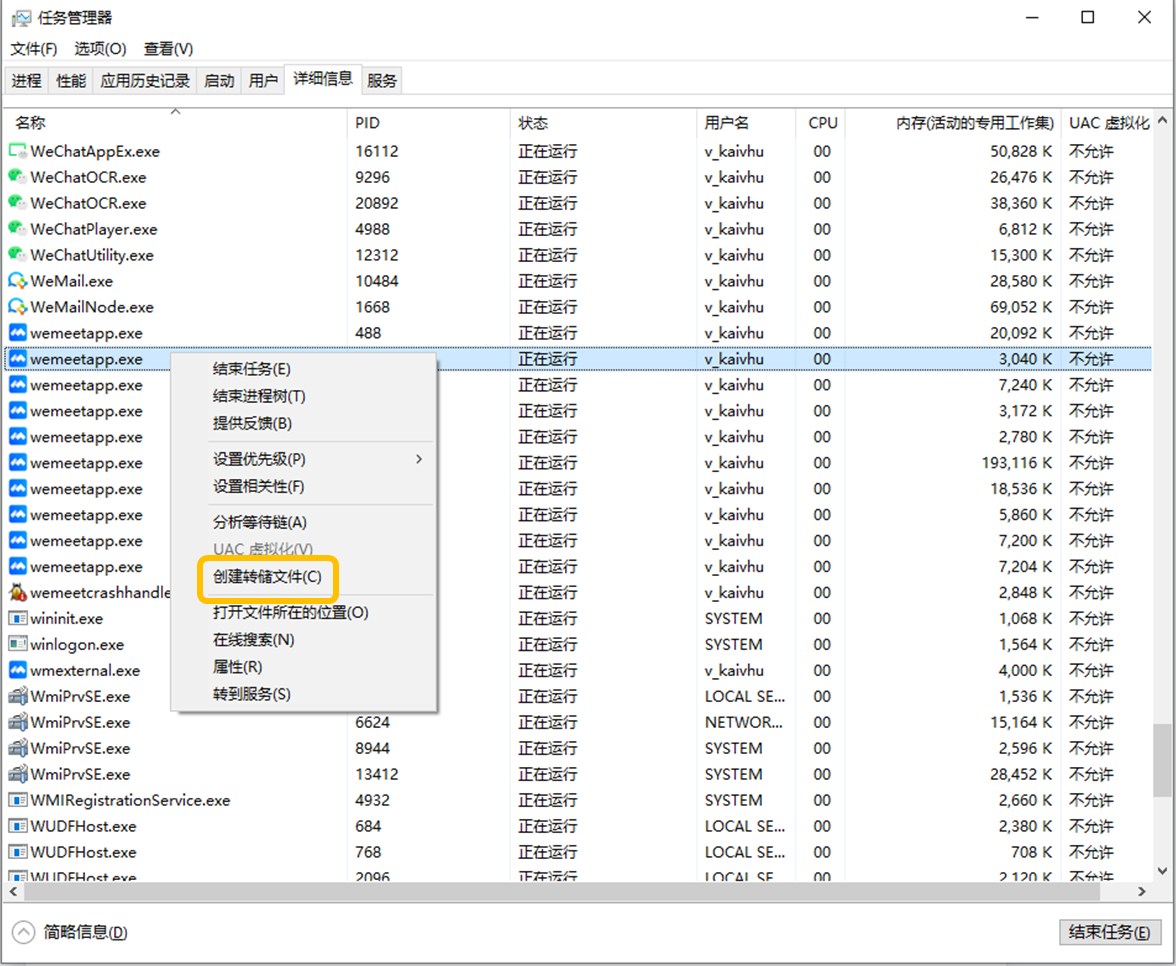Click the WUDFHost.exe icon for PID 684

point(17,826)
